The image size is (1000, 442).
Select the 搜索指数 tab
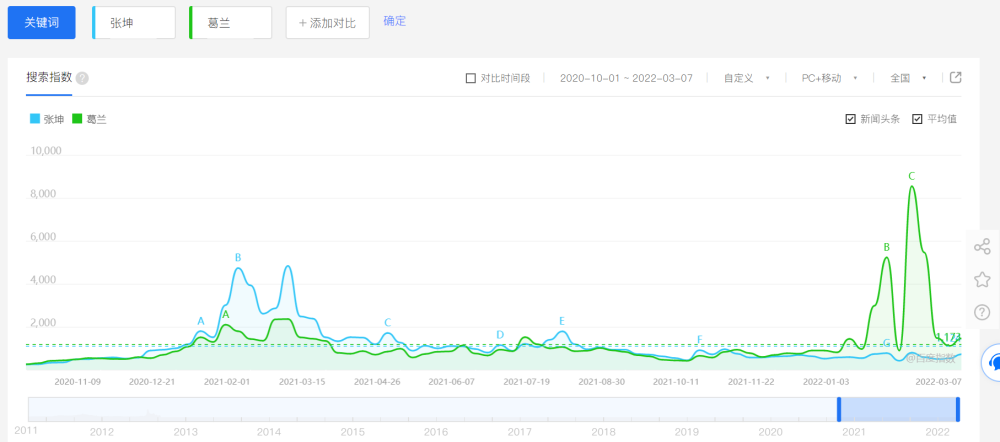pyautogui.click(x=49, y=77)
